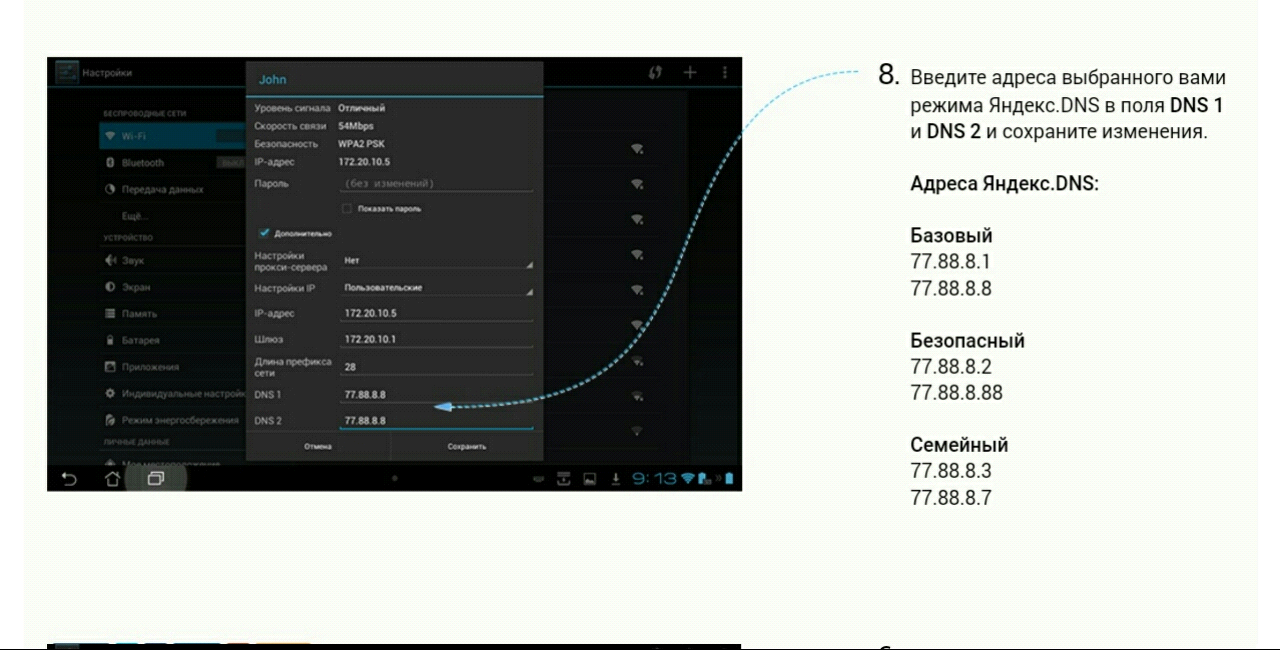The image size is (1280, 650).
Task: Tap the Android home icon
Action: tap(113, 479)
